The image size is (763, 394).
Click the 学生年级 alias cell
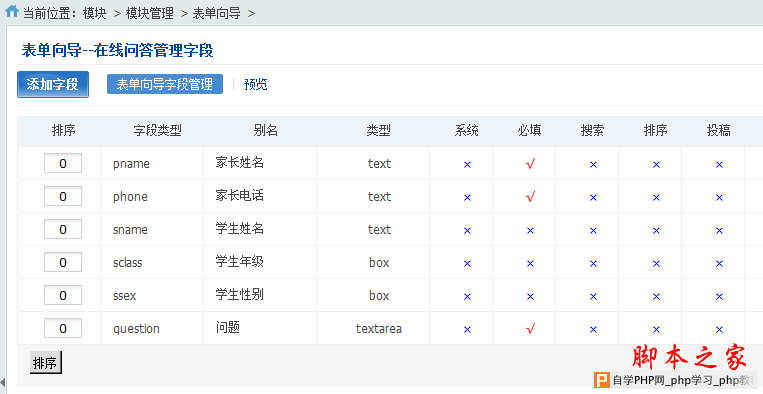tap(240, 262)
